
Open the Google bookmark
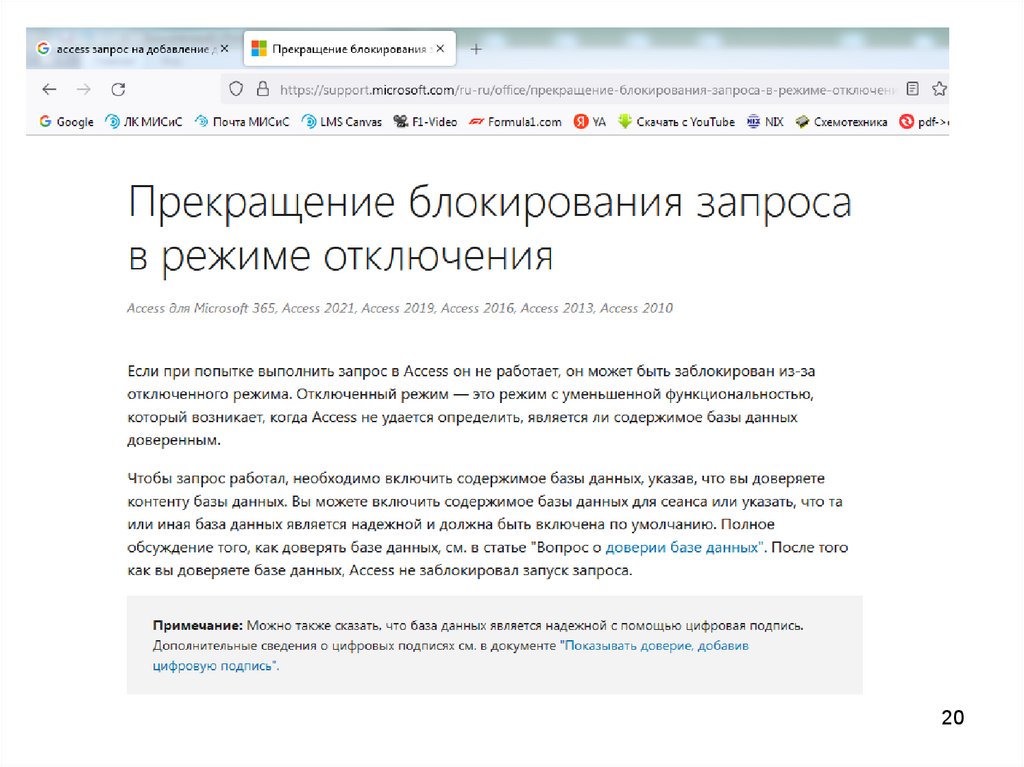pos(66,122)
